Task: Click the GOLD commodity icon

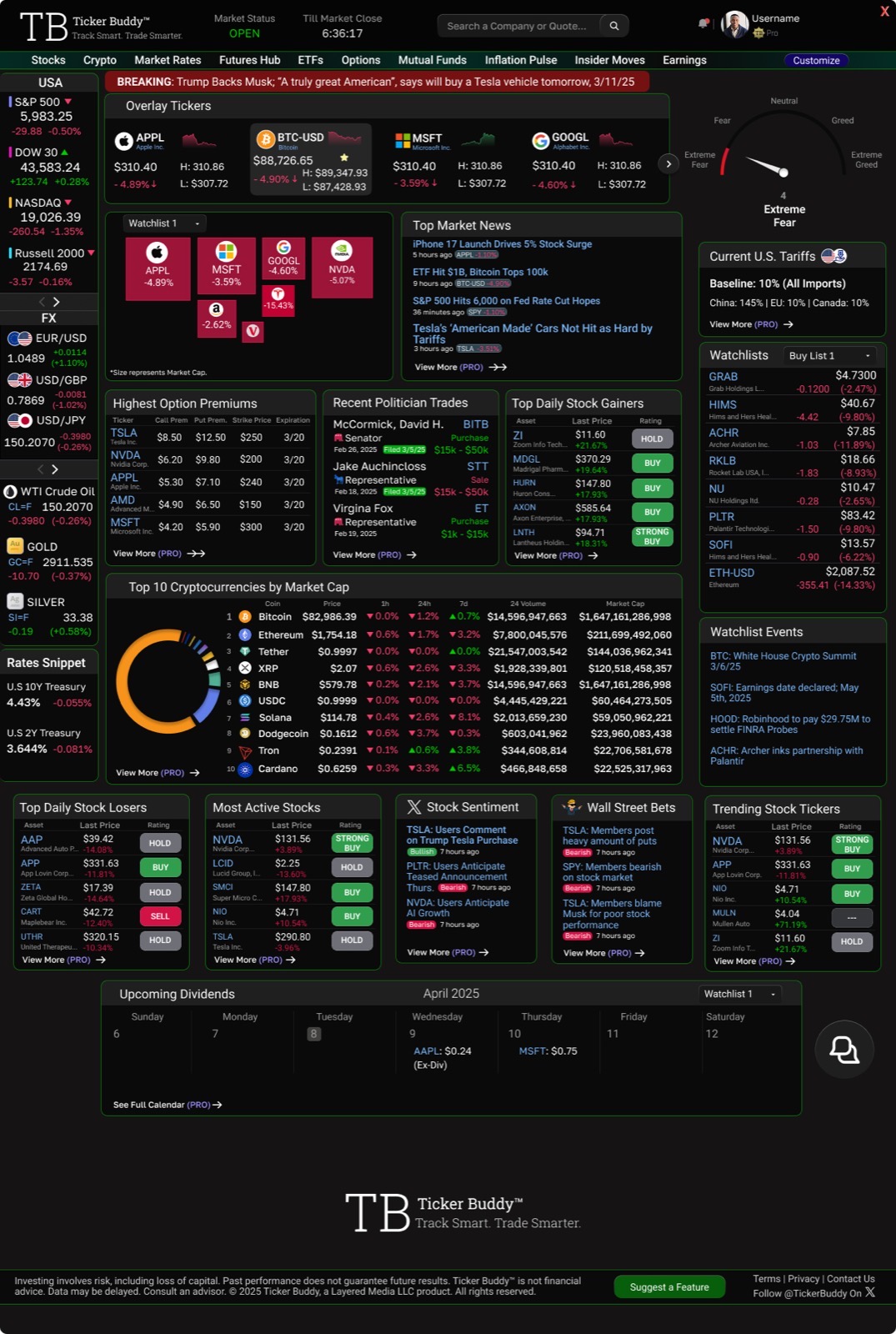Action: pyautogui.click(x=15, y=546)
